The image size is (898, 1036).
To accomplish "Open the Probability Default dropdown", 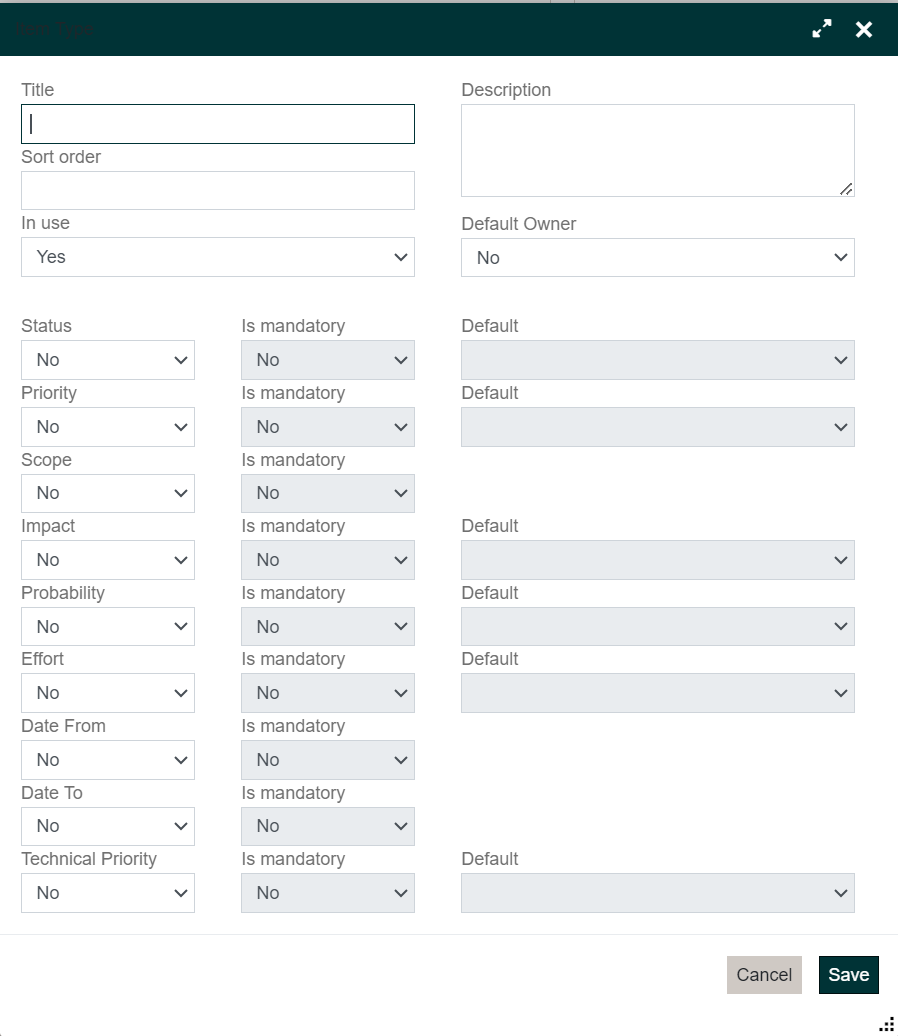I will (x=657, y=626).
